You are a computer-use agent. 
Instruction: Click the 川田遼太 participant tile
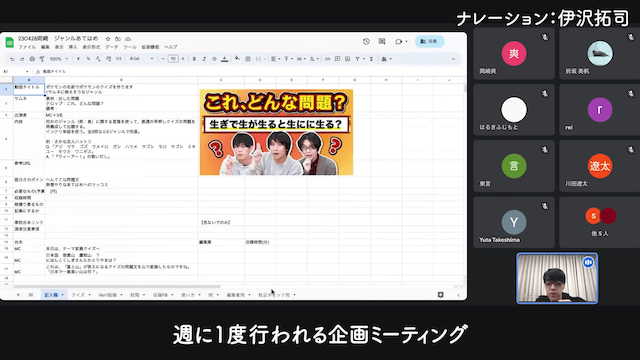pos(600,166)
